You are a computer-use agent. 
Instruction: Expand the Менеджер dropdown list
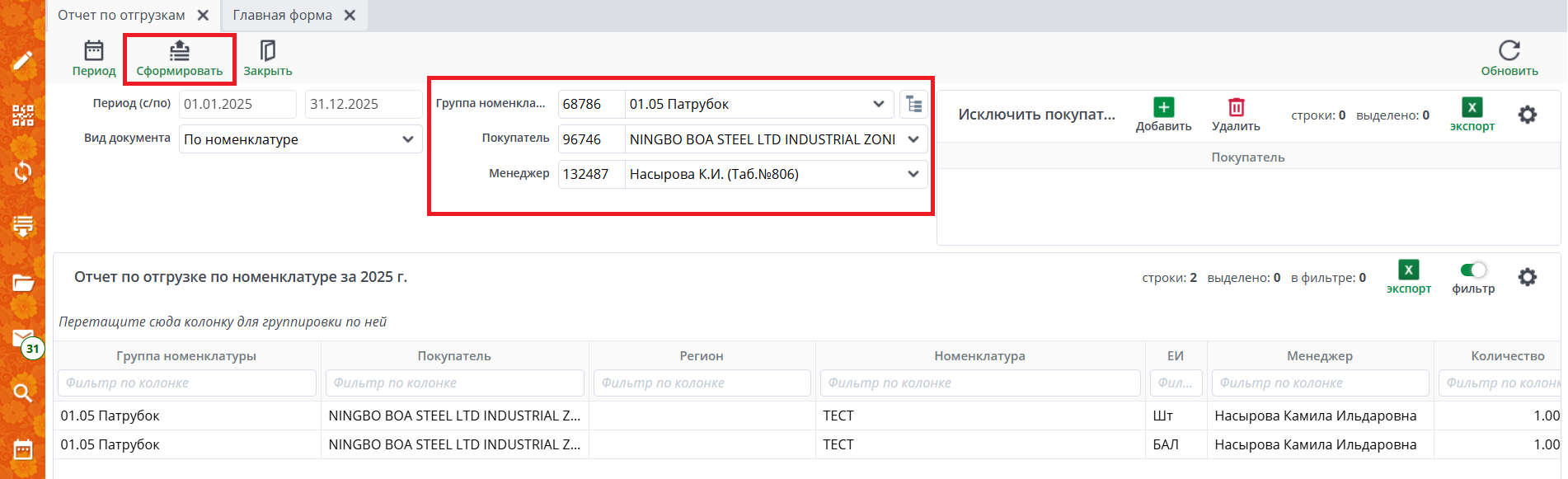(x=913, y=174)
